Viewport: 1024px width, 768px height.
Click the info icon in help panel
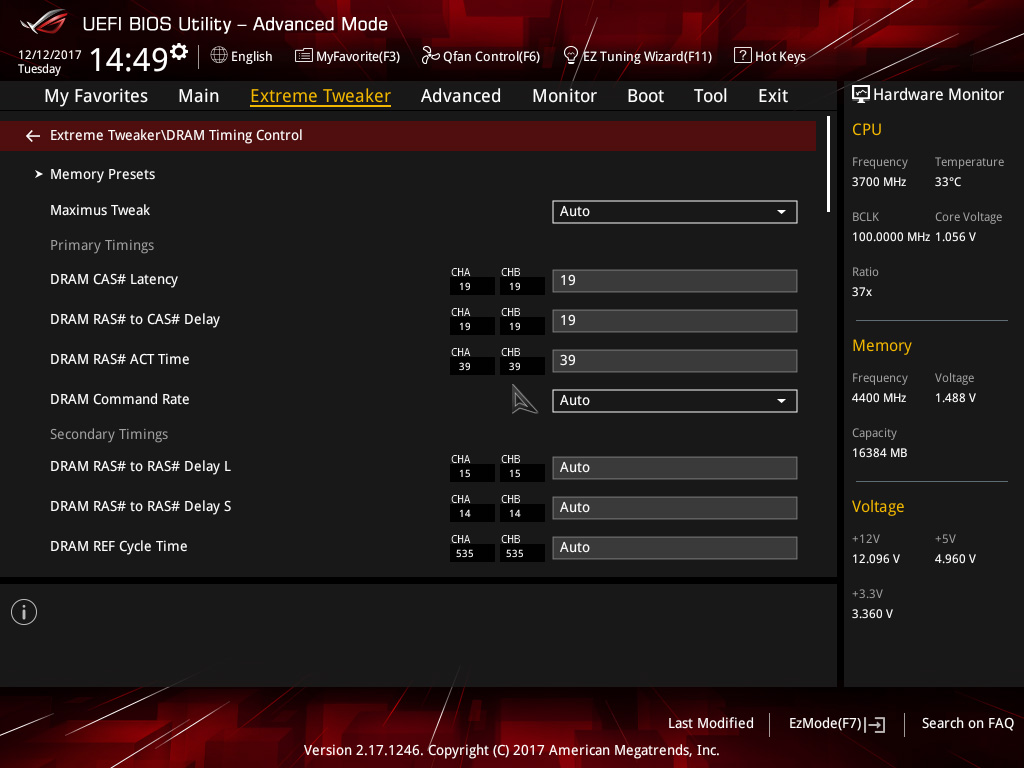click(x=24, y=612)
